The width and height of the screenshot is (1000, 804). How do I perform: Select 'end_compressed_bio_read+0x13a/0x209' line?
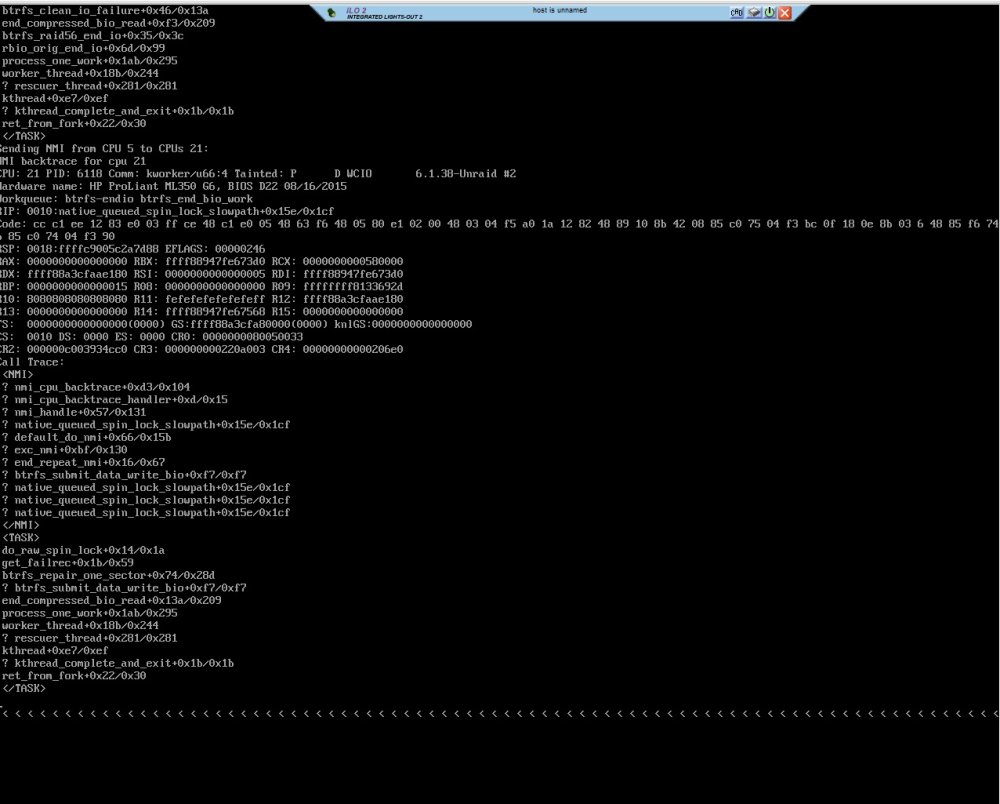click(112, 601)
